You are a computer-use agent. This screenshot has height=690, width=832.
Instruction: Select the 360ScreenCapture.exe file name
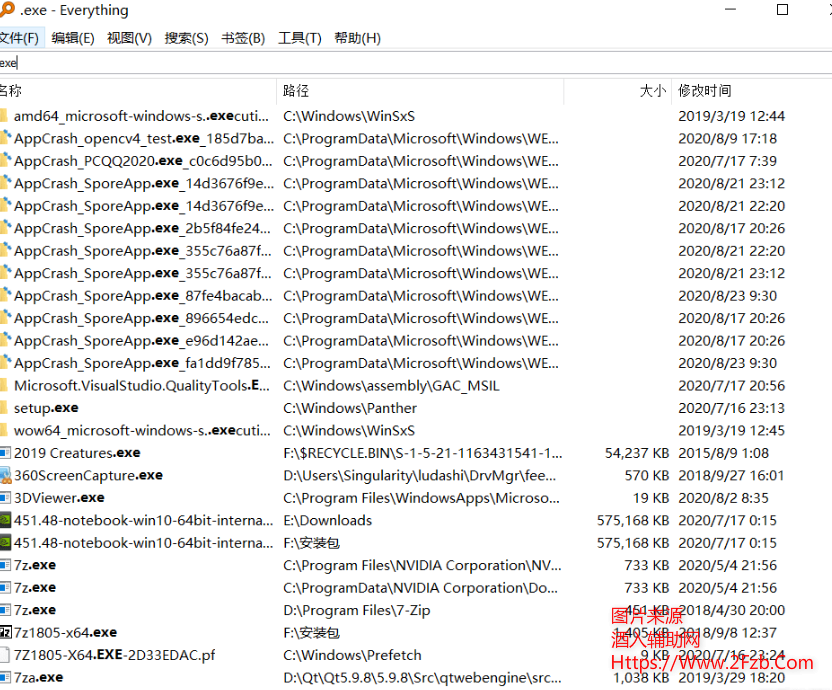88,476
